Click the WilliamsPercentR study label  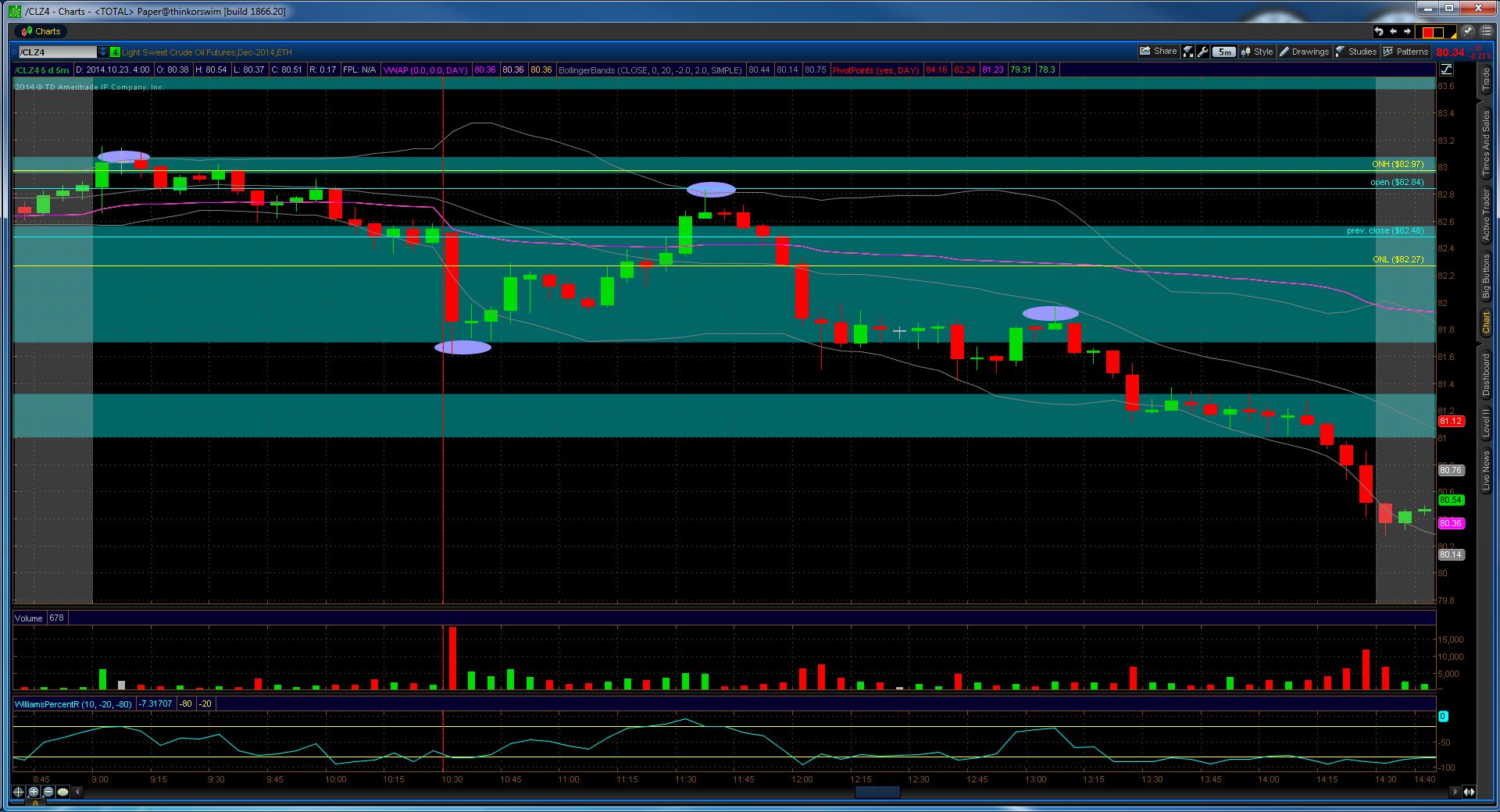pyautogui.click(x=73, y=704)
